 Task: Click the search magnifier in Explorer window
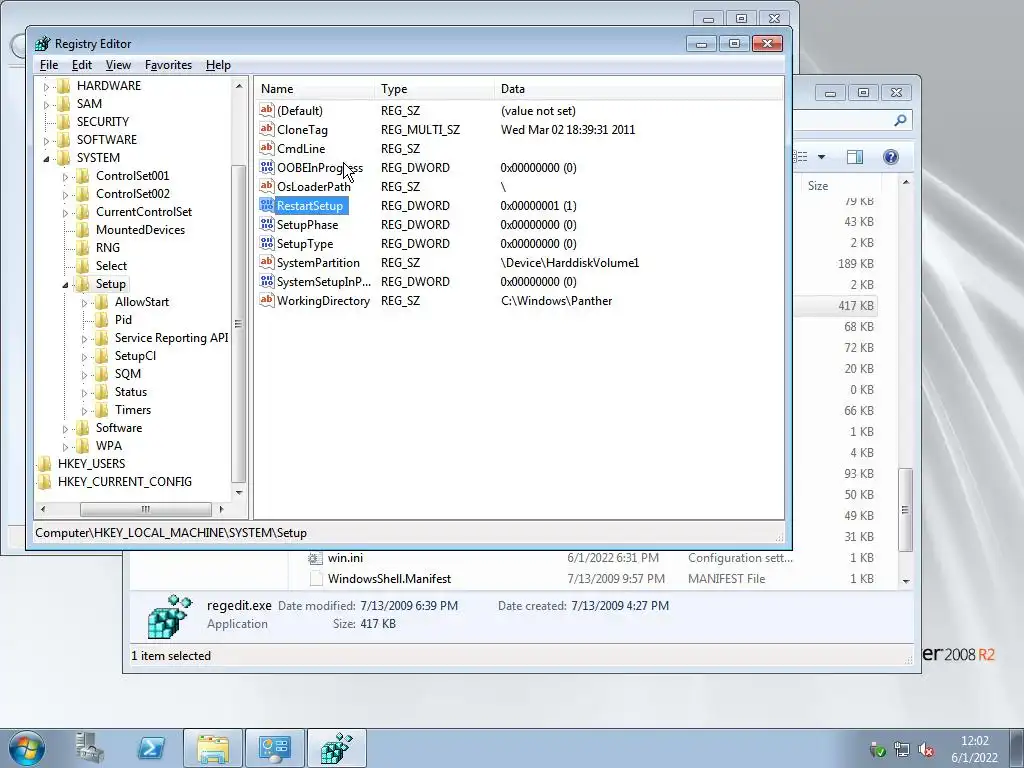[x=901, y=120]
